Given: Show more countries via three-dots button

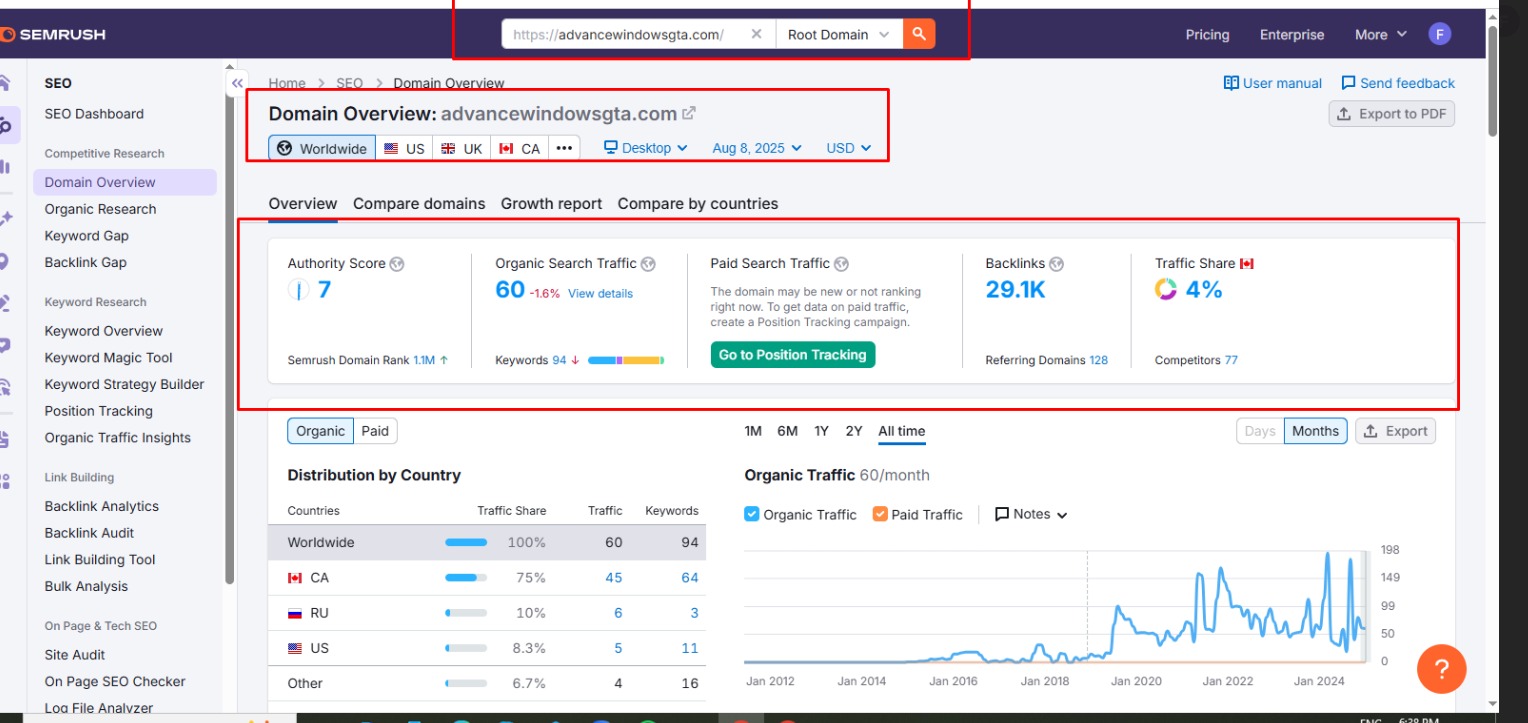Looking at the screenshot, I should 564,148.
